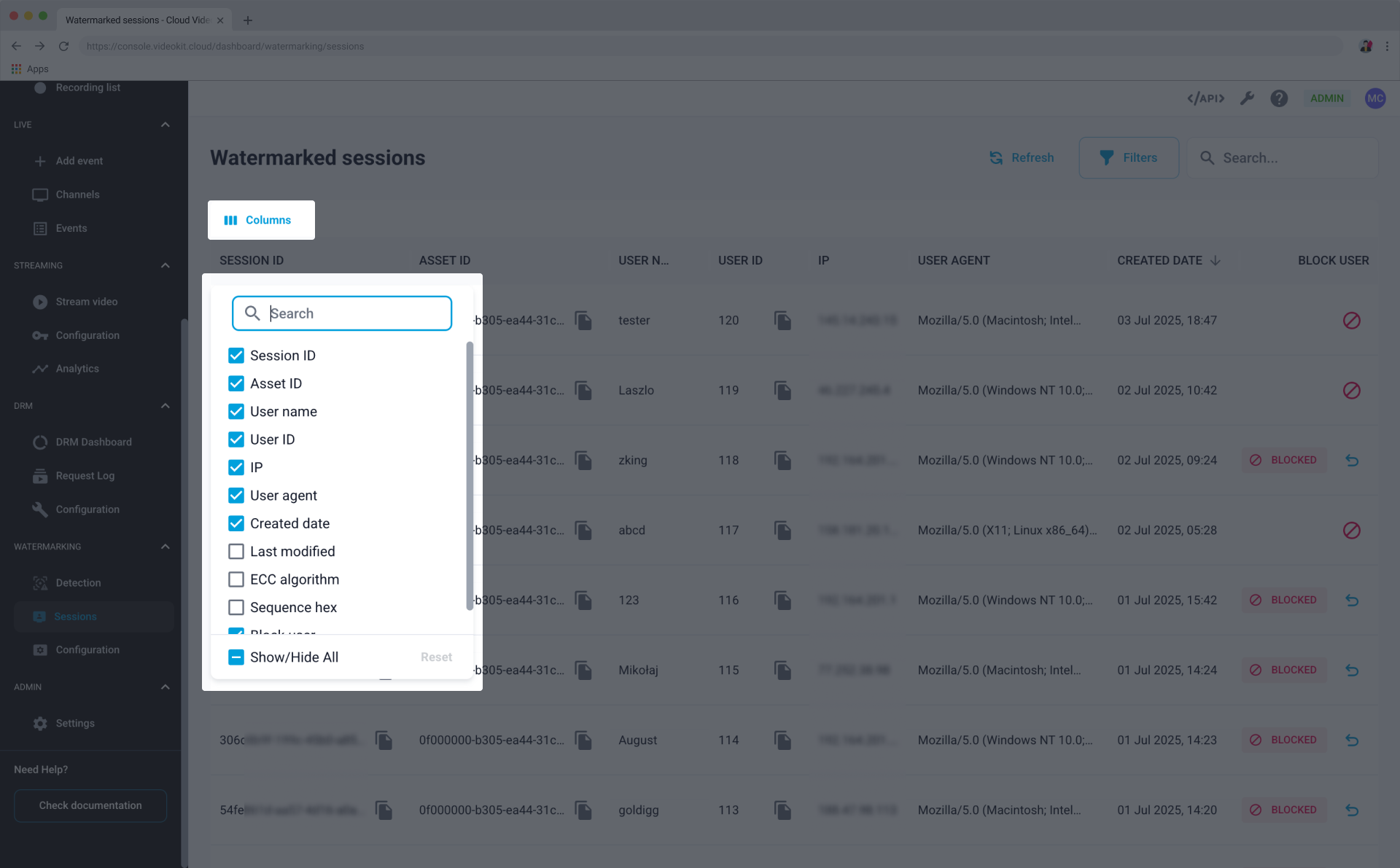Image resolution: width=1400 pixels, height=868 pixels.
Task: Open the Filters panel
Action: pyautogui.click(x=1129, y=158)
